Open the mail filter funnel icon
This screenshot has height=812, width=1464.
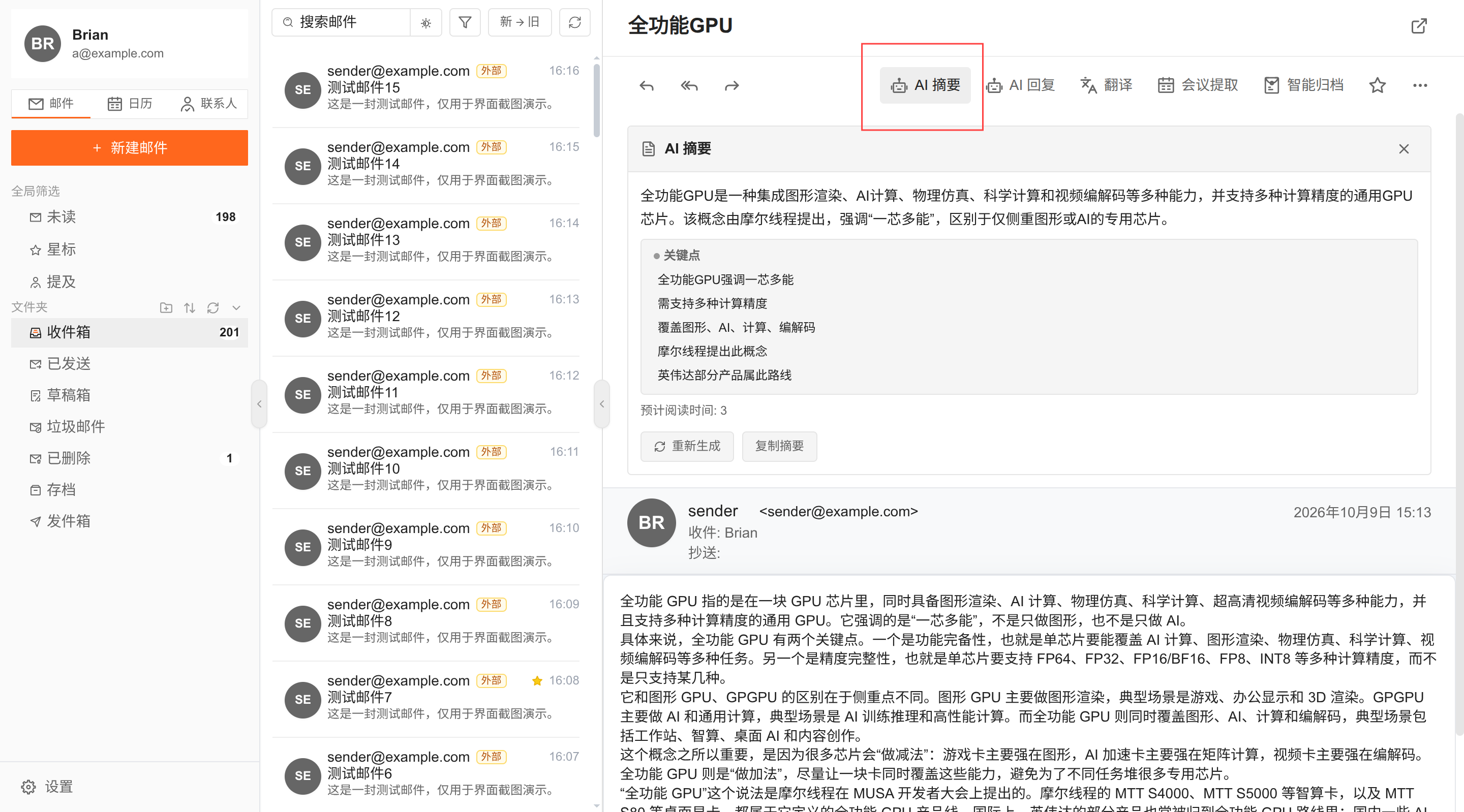[x=465, y=23]
